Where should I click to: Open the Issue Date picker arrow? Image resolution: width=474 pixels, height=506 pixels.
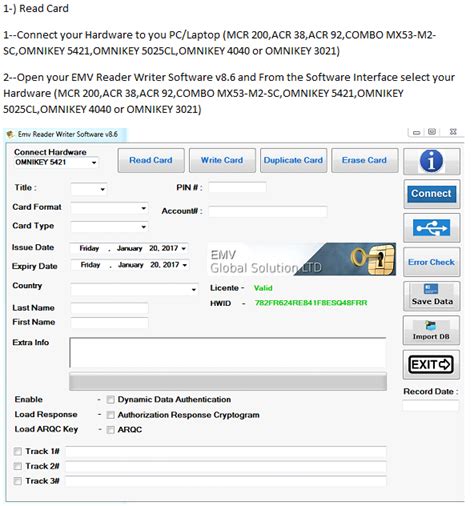coord(184,249)
